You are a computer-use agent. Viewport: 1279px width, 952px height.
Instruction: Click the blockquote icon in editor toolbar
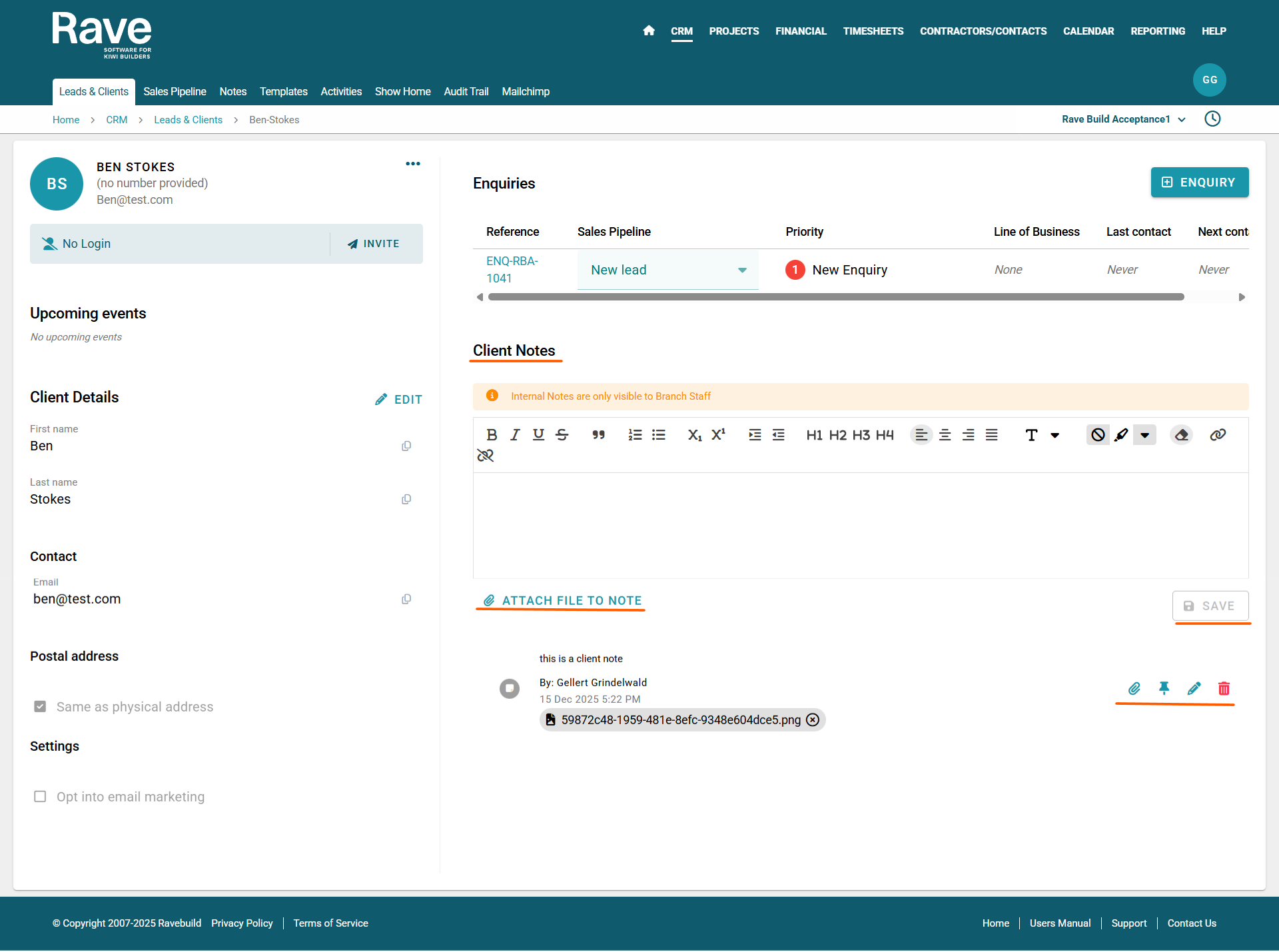[x=598, y=435]
